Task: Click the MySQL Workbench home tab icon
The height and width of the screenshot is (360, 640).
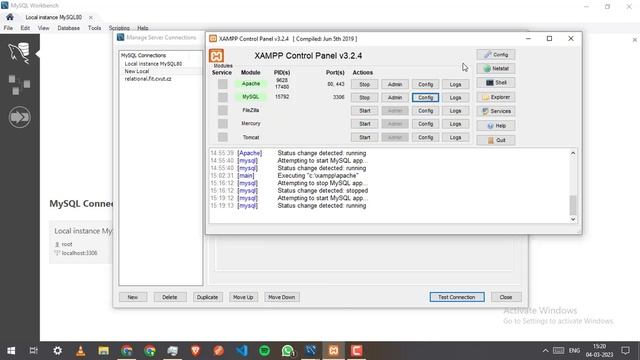Action: (10, 17)
